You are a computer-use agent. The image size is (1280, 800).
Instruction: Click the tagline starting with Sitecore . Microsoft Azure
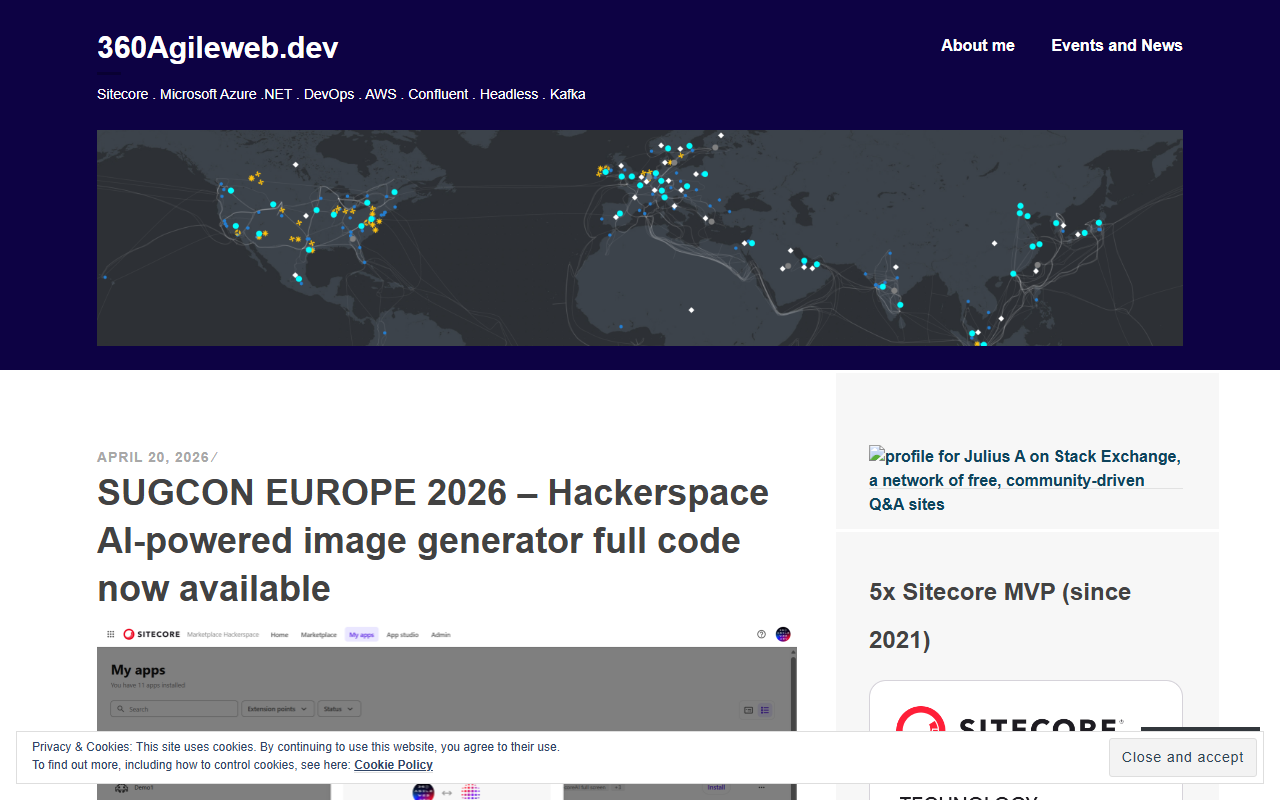pos(341,94)
